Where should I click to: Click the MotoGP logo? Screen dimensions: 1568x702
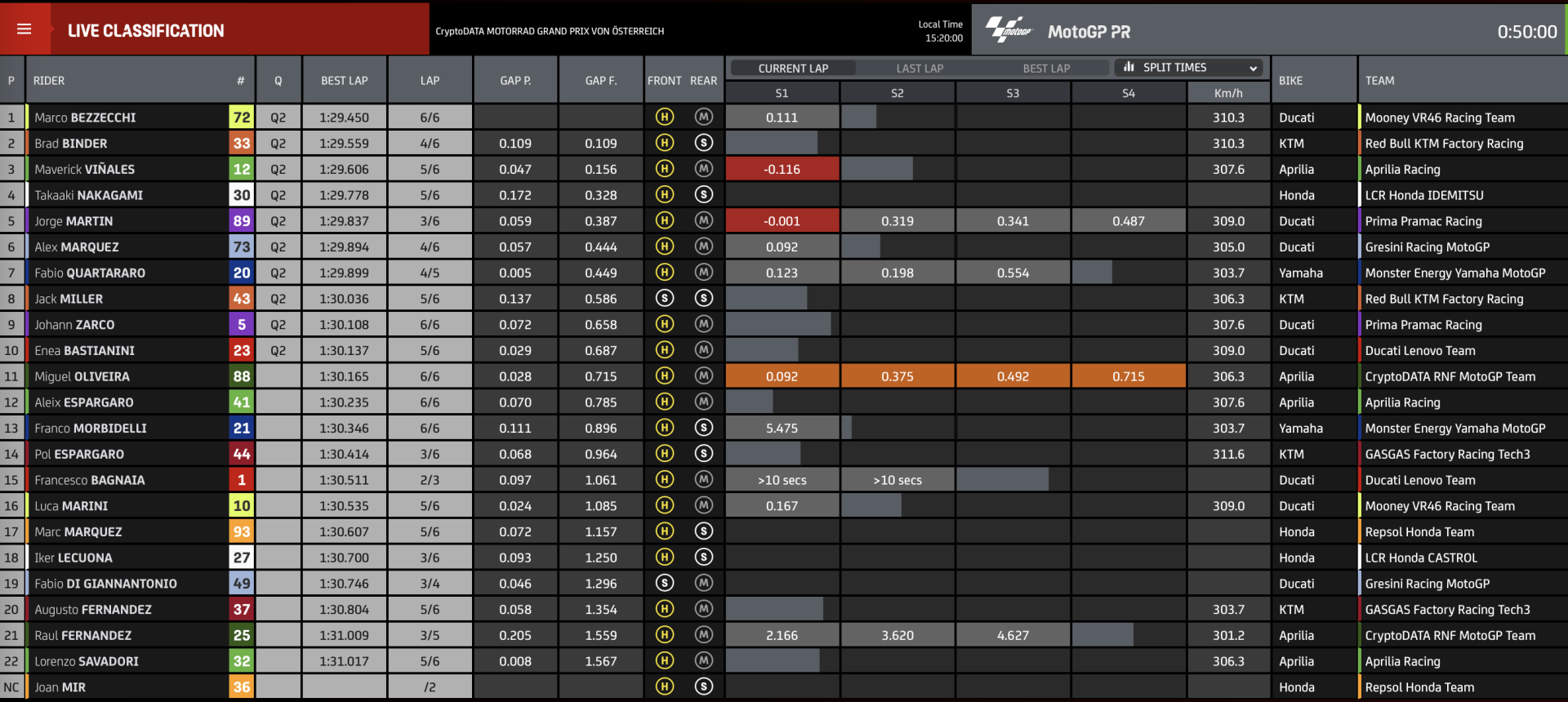point(1009,30)
